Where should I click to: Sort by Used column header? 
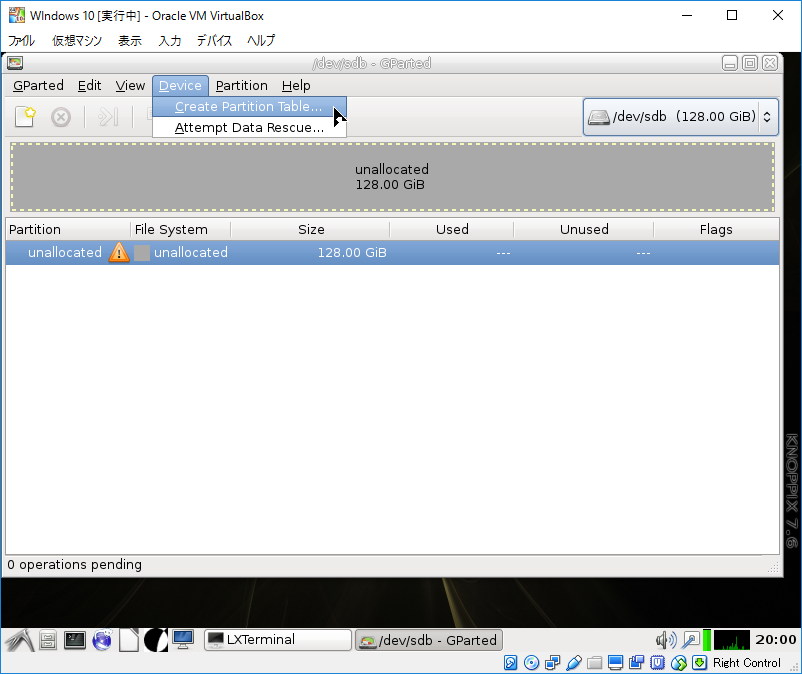click(452, 229)
